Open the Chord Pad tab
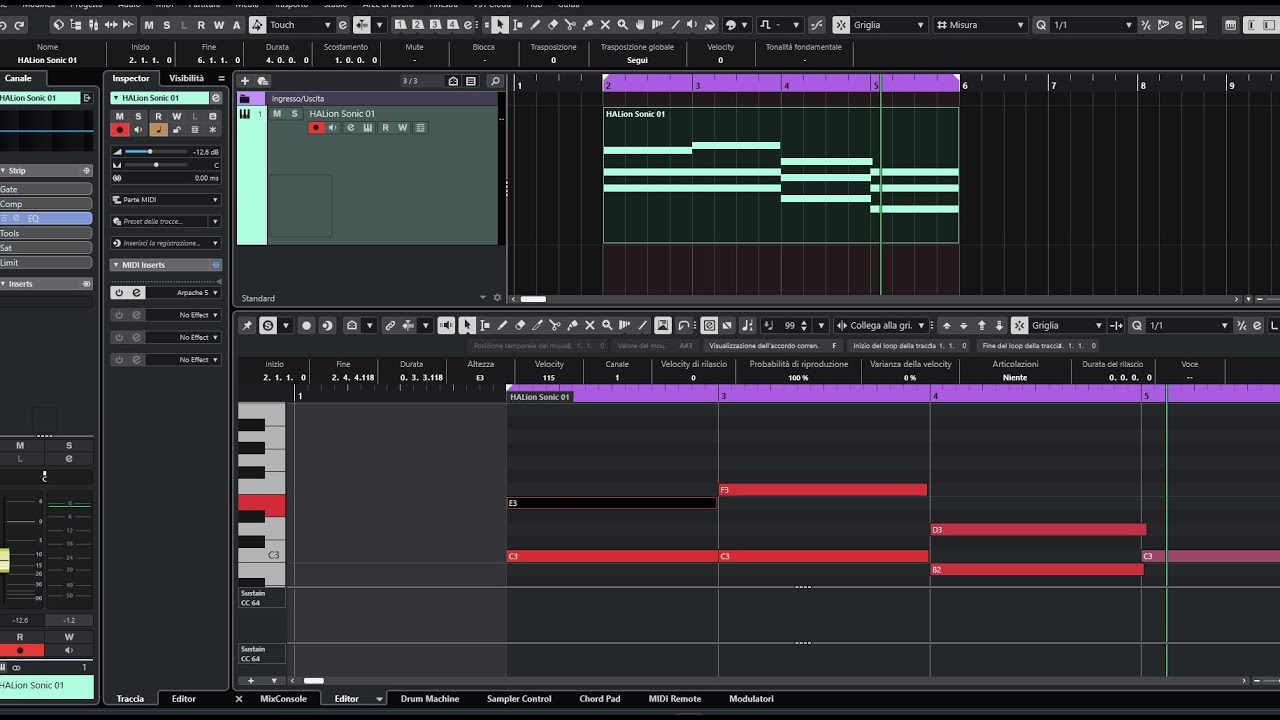 [600, 699]
